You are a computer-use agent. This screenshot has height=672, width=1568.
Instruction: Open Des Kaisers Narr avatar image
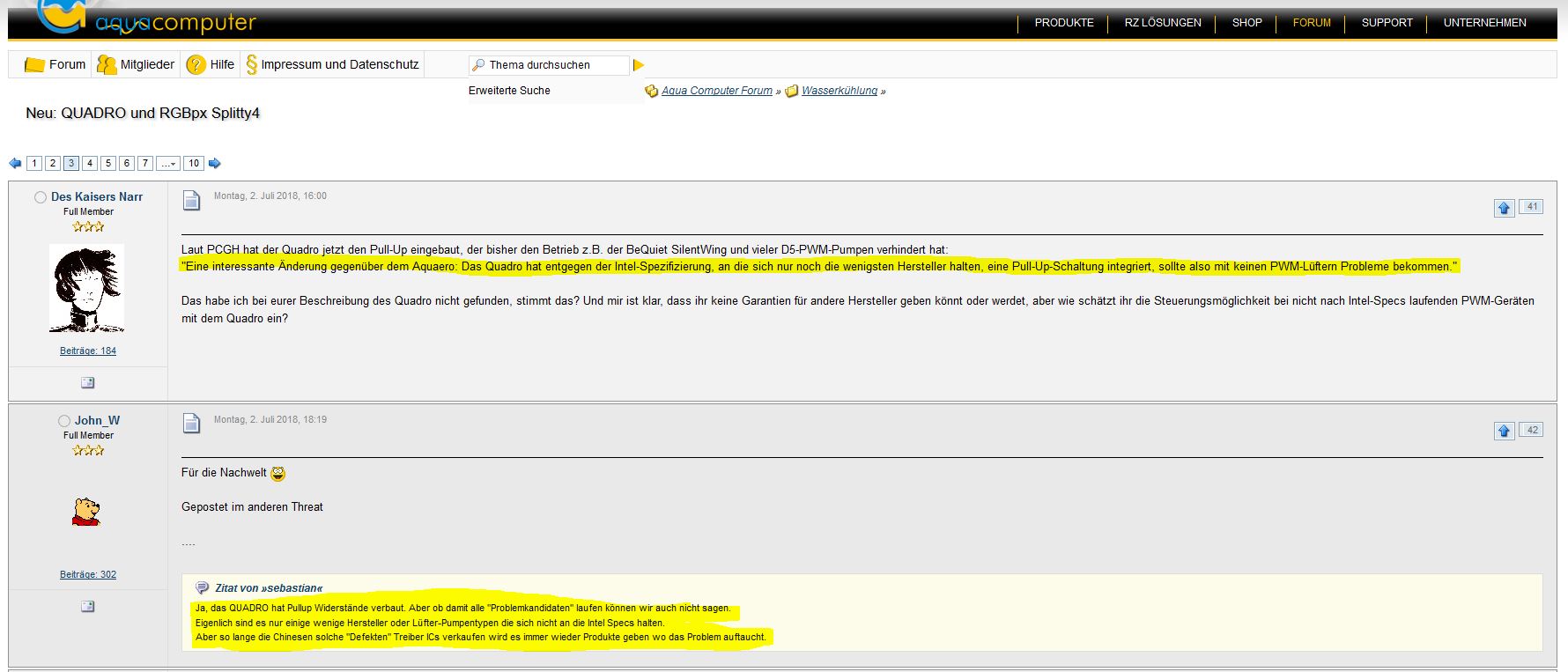(86, 289)
